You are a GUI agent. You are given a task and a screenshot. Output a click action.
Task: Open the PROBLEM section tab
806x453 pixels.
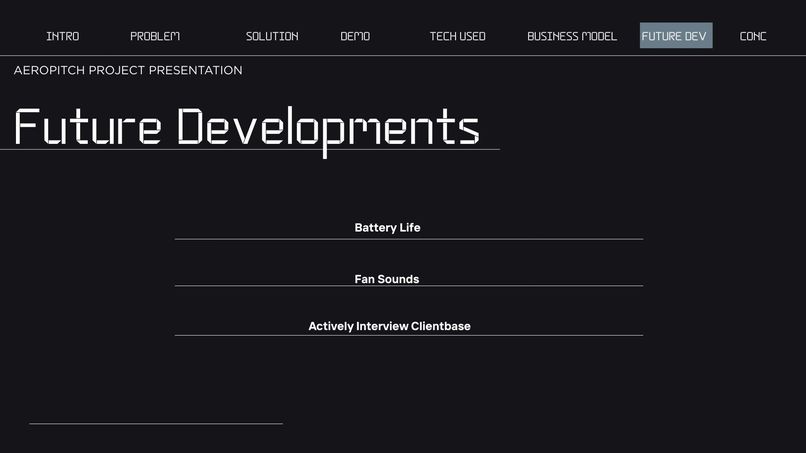(155, 36)
